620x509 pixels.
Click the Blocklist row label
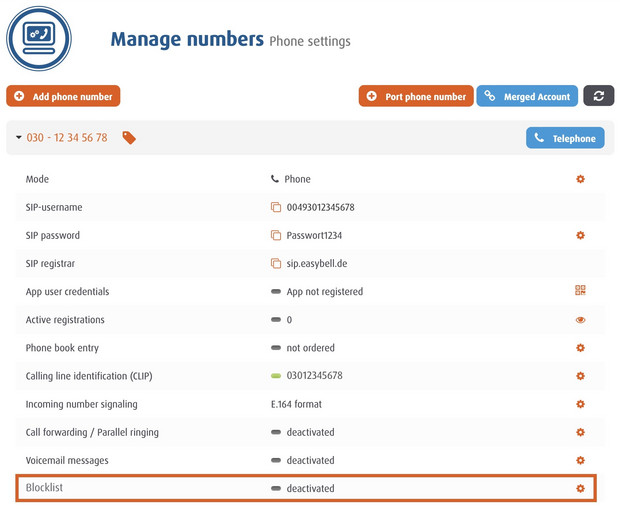pyautogui.click(x=44, y=488)
